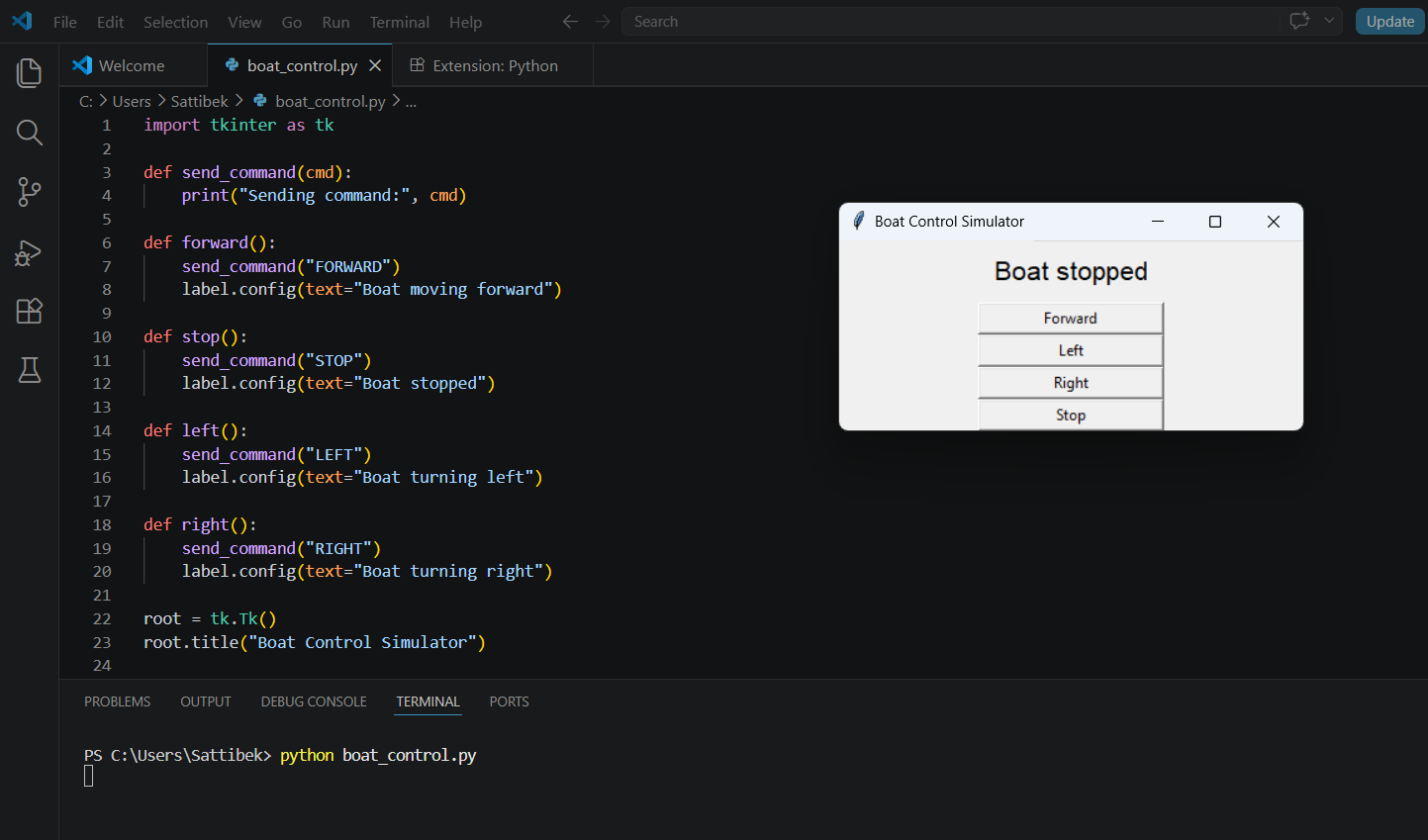Expand the chat dropdown chevron near Update
This screenshot has height=840, width=1428.
(x=1329, y=21)
